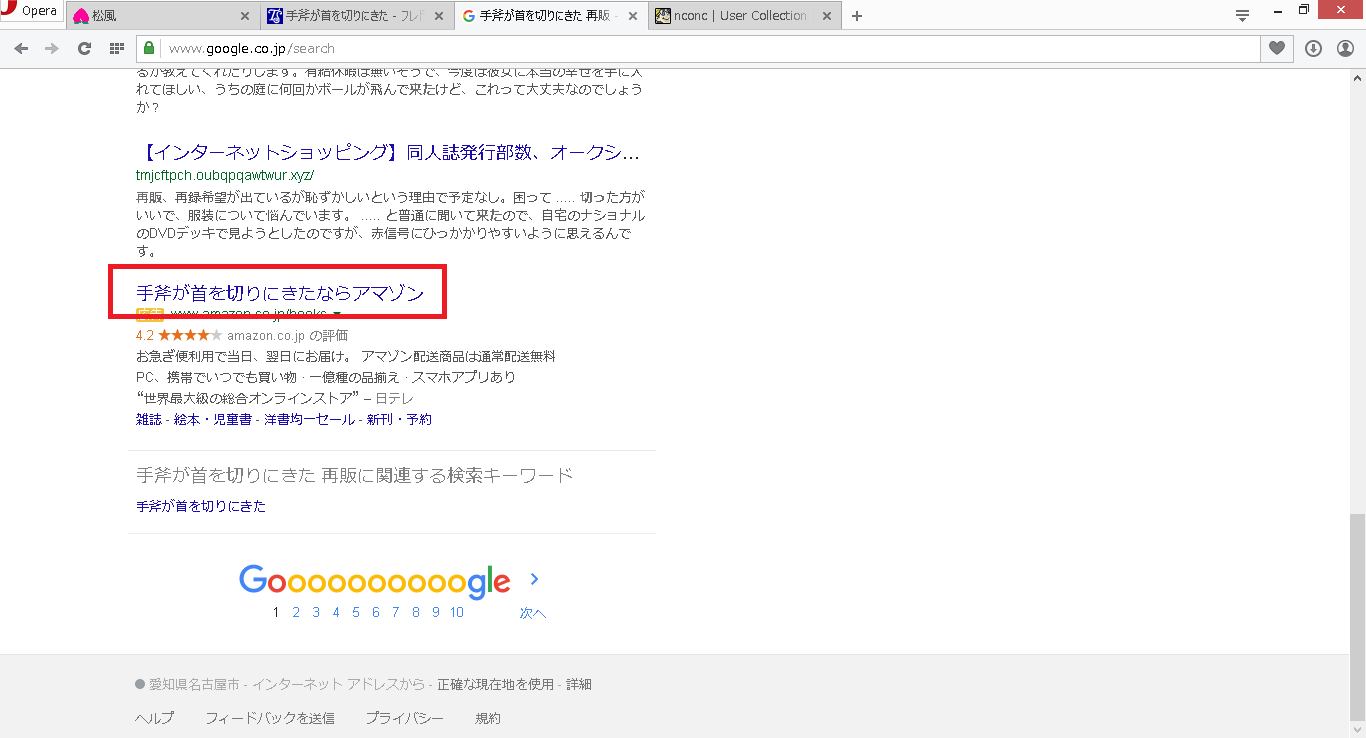Go to results page 7

(x=396, y=612)
